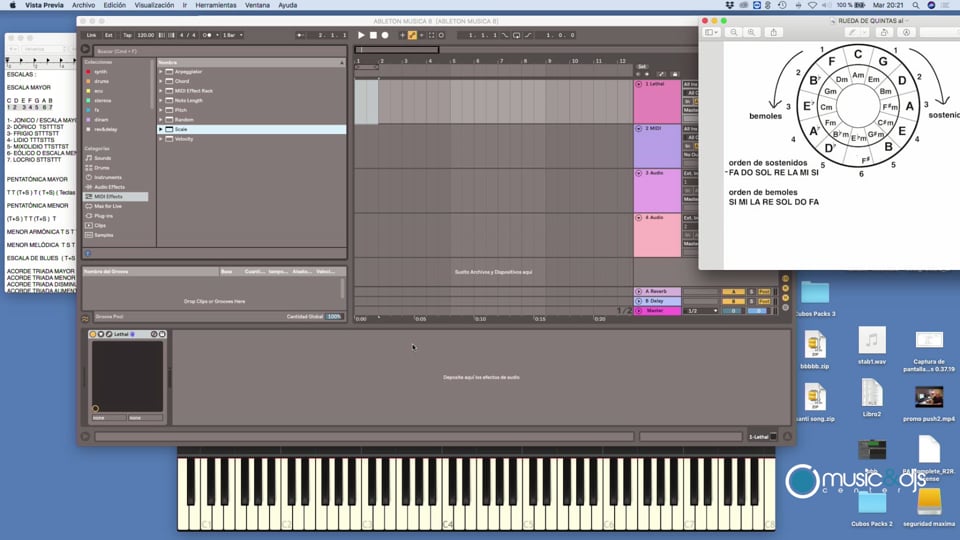The width and height of the screenshot is (960, 540).
Task: Expand the selected Scale folder
Action: [161, 129]
